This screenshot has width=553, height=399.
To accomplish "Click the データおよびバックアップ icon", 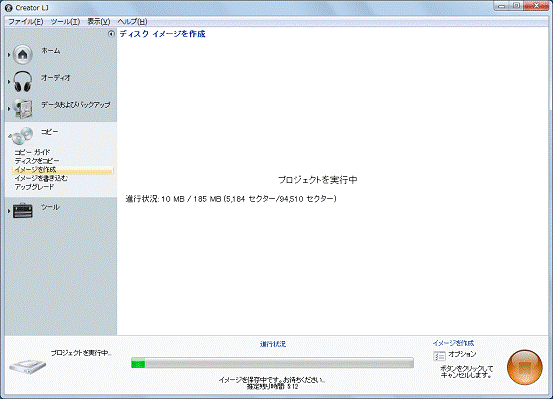I will (23, 108).
